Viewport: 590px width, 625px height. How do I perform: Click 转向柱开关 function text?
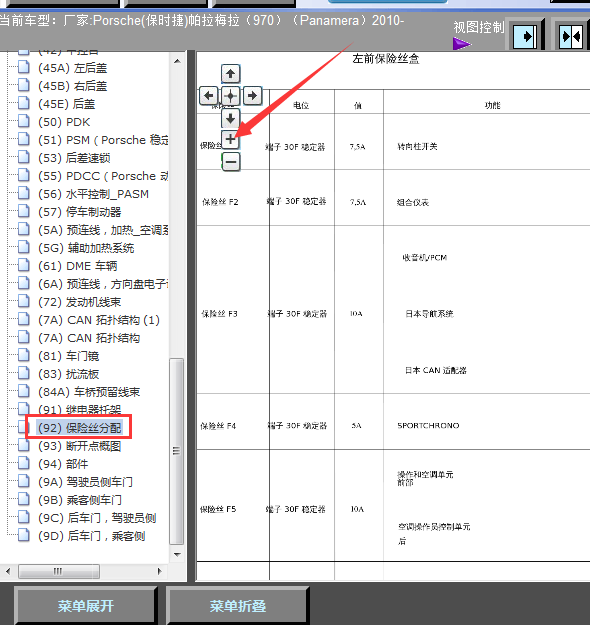(417, 146)
